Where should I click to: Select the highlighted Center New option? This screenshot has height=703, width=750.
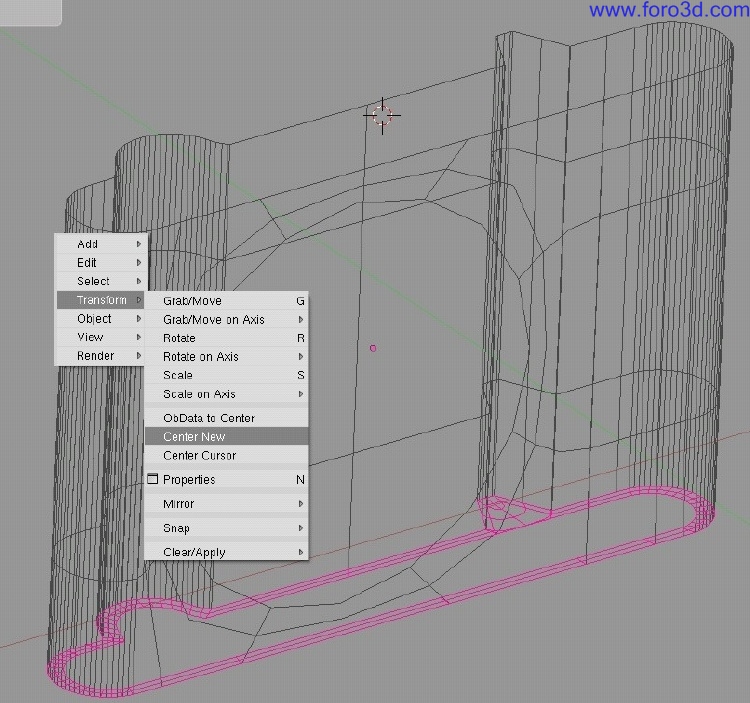click(227, 437)
